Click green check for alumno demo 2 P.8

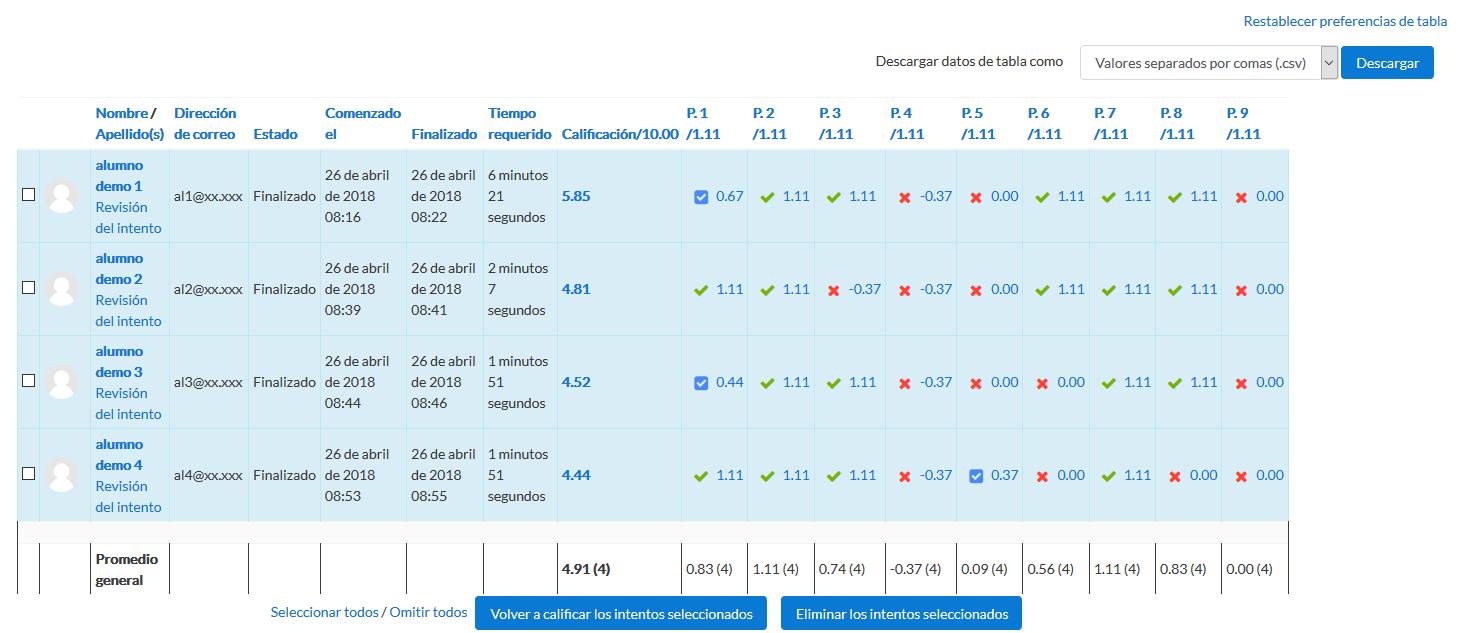(1175, 290)
